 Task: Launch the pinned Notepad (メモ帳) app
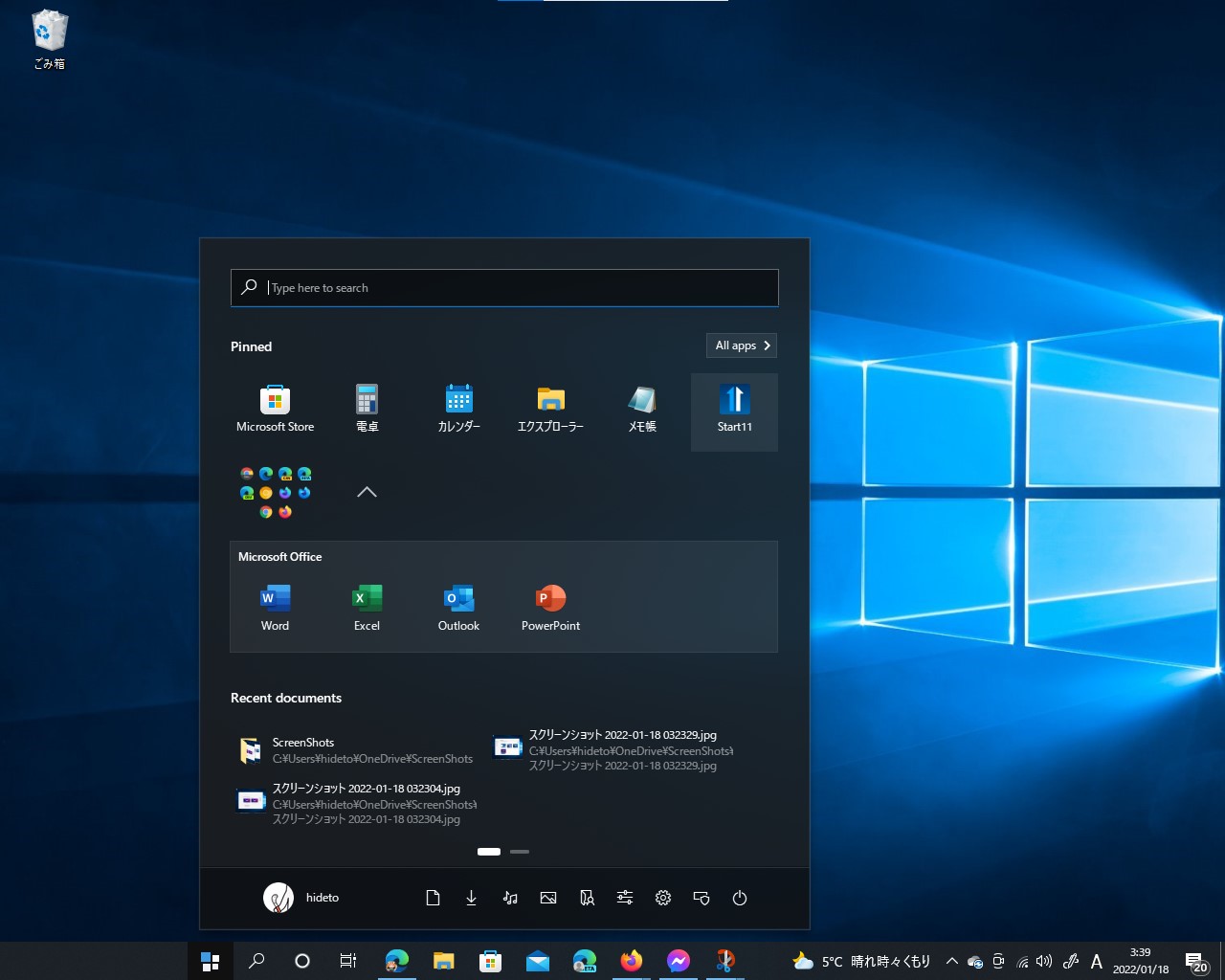click(x=642, y=410)
